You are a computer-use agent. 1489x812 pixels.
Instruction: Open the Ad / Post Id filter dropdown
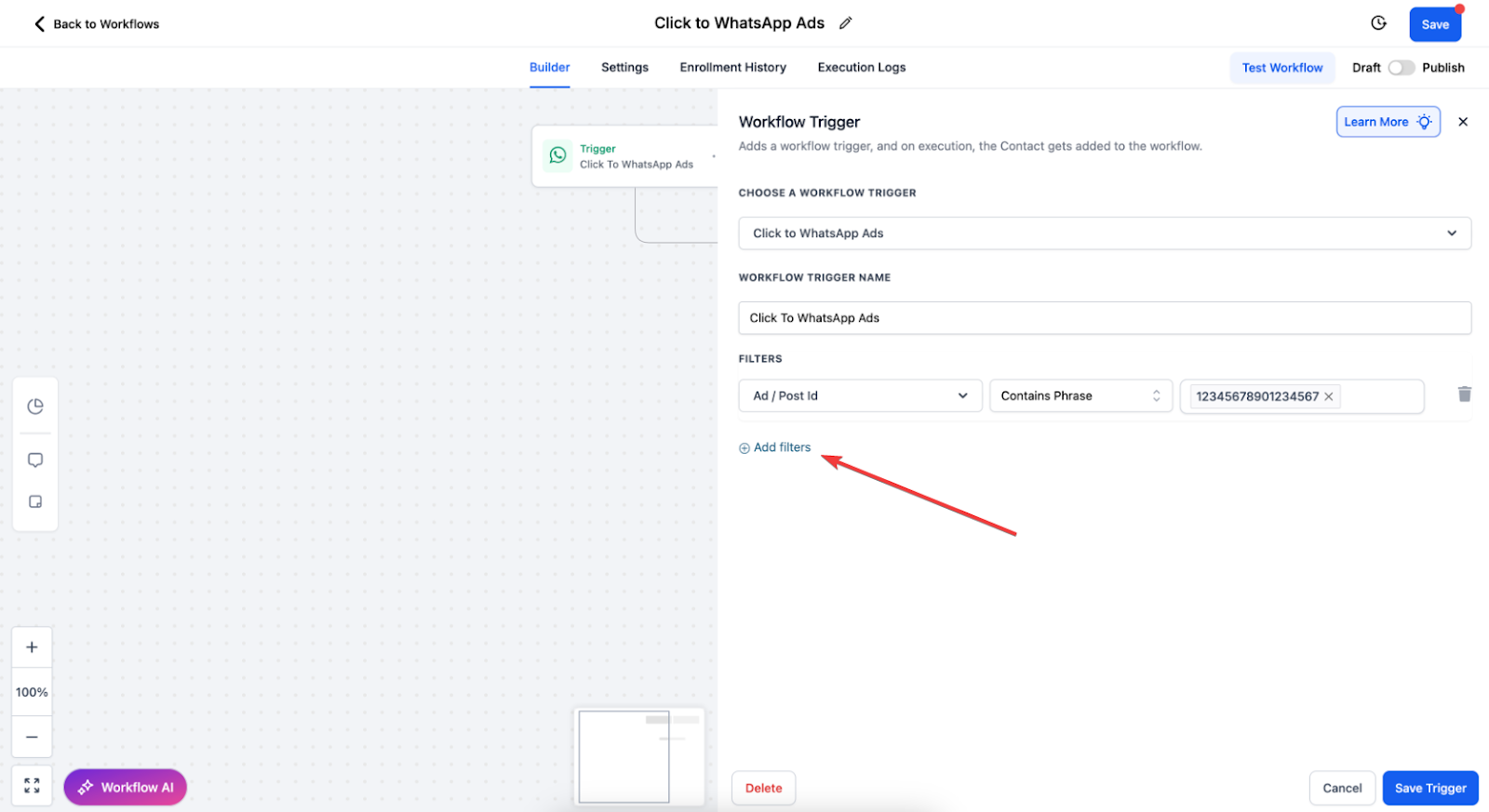[x=860, y=396]
